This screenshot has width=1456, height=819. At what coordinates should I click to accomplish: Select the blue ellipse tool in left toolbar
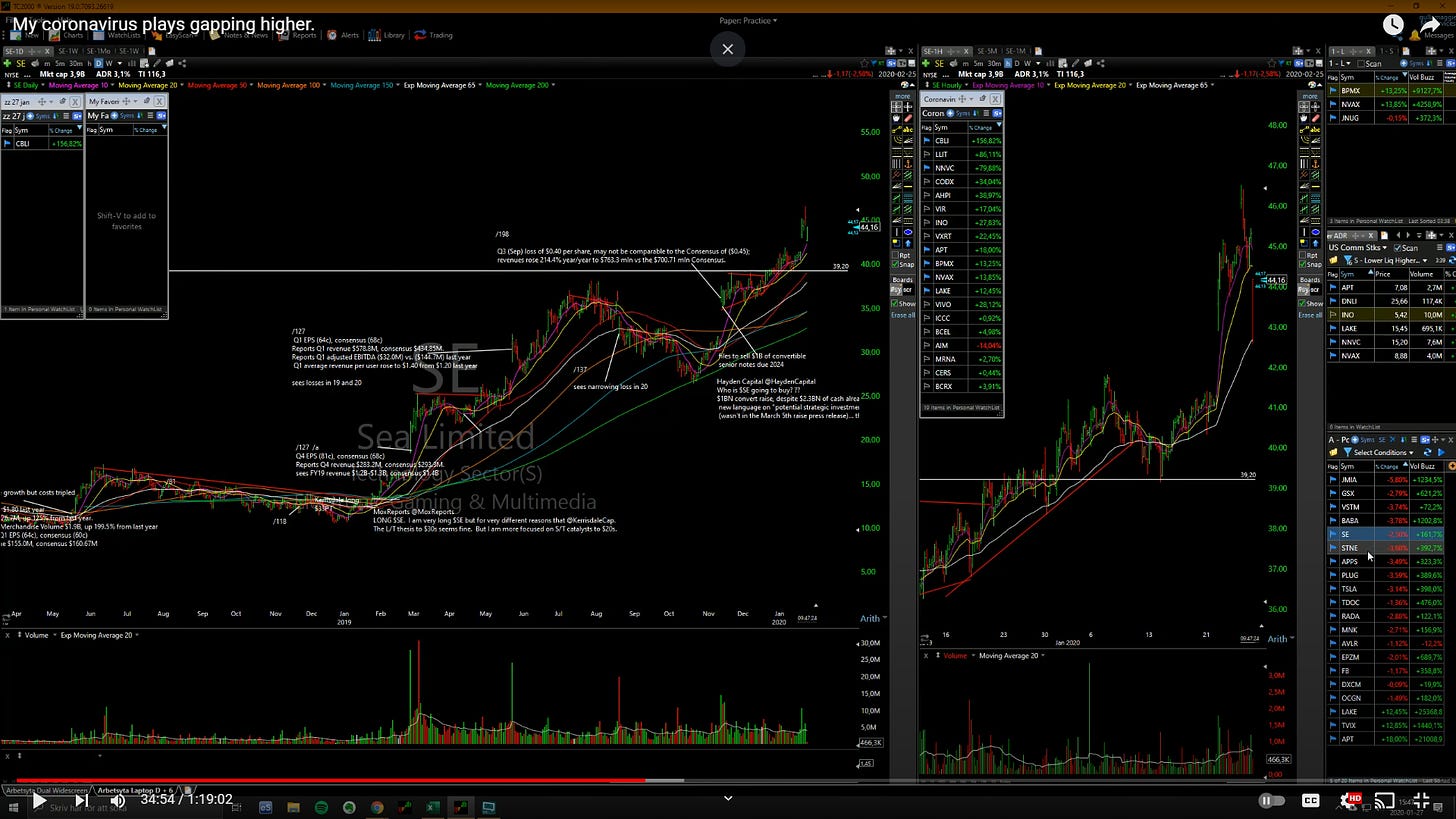click(908, 232)
